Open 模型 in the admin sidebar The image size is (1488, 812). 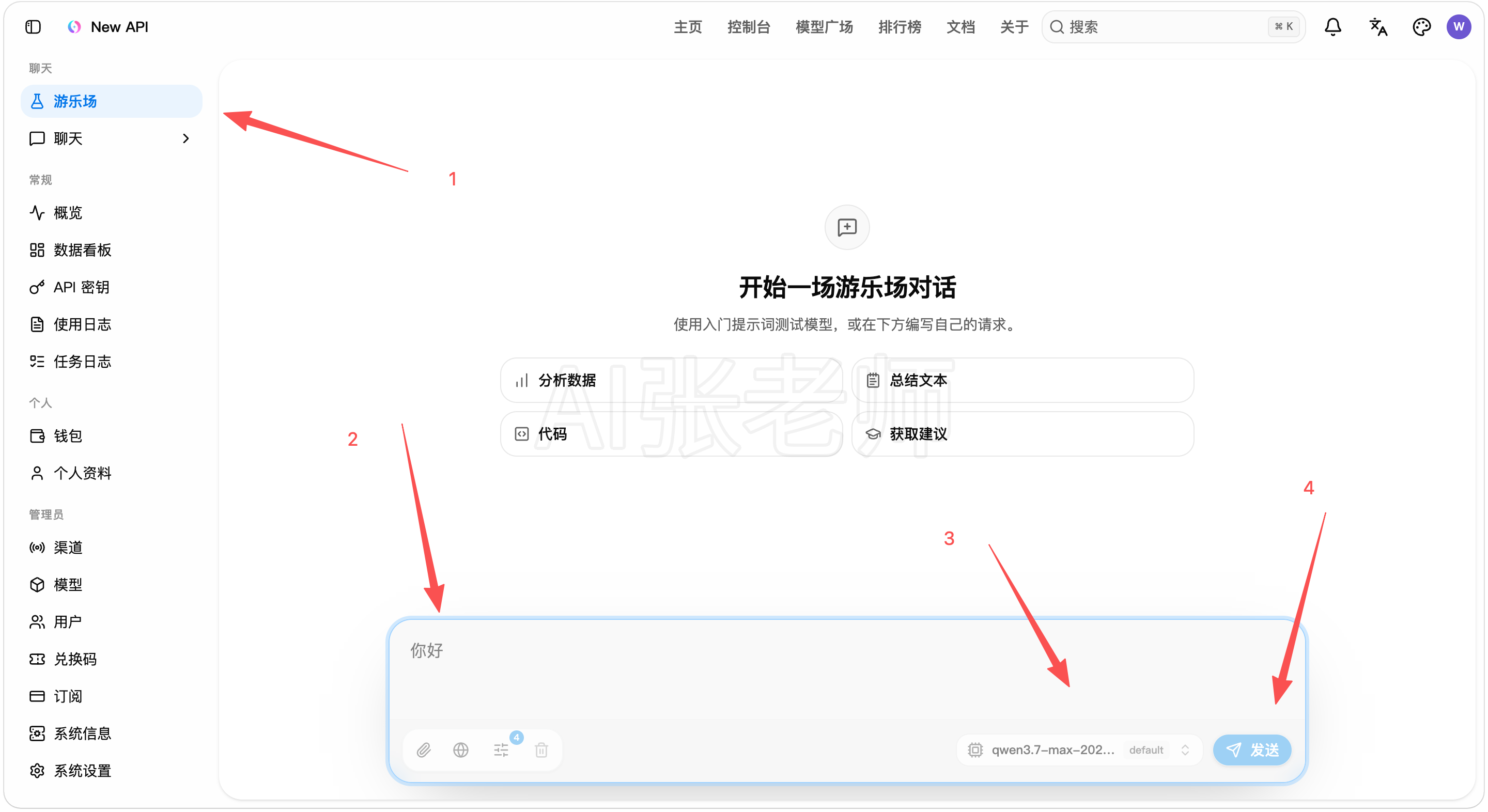pos(112,584)
